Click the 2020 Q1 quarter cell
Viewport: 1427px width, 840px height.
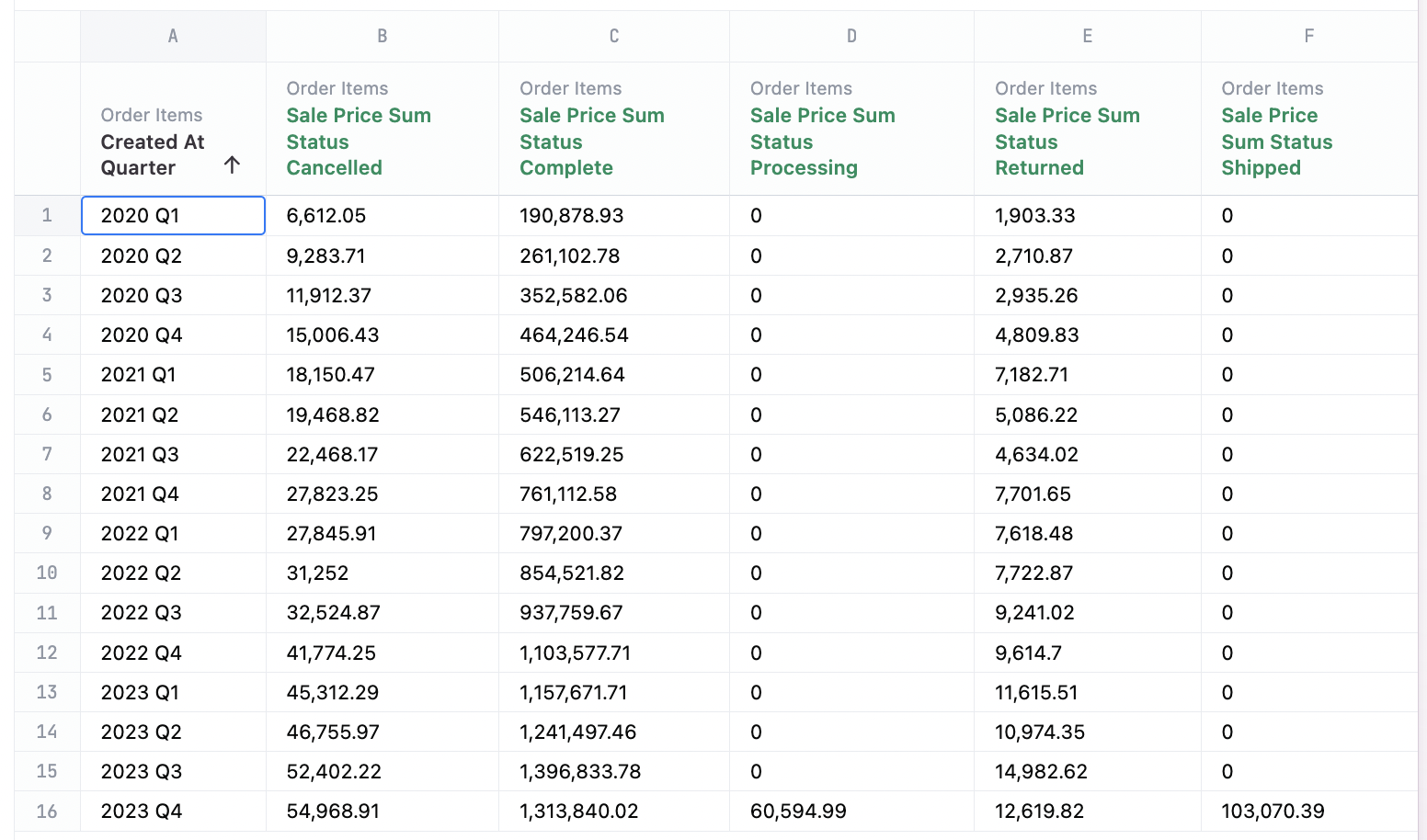tap(173, 216)
